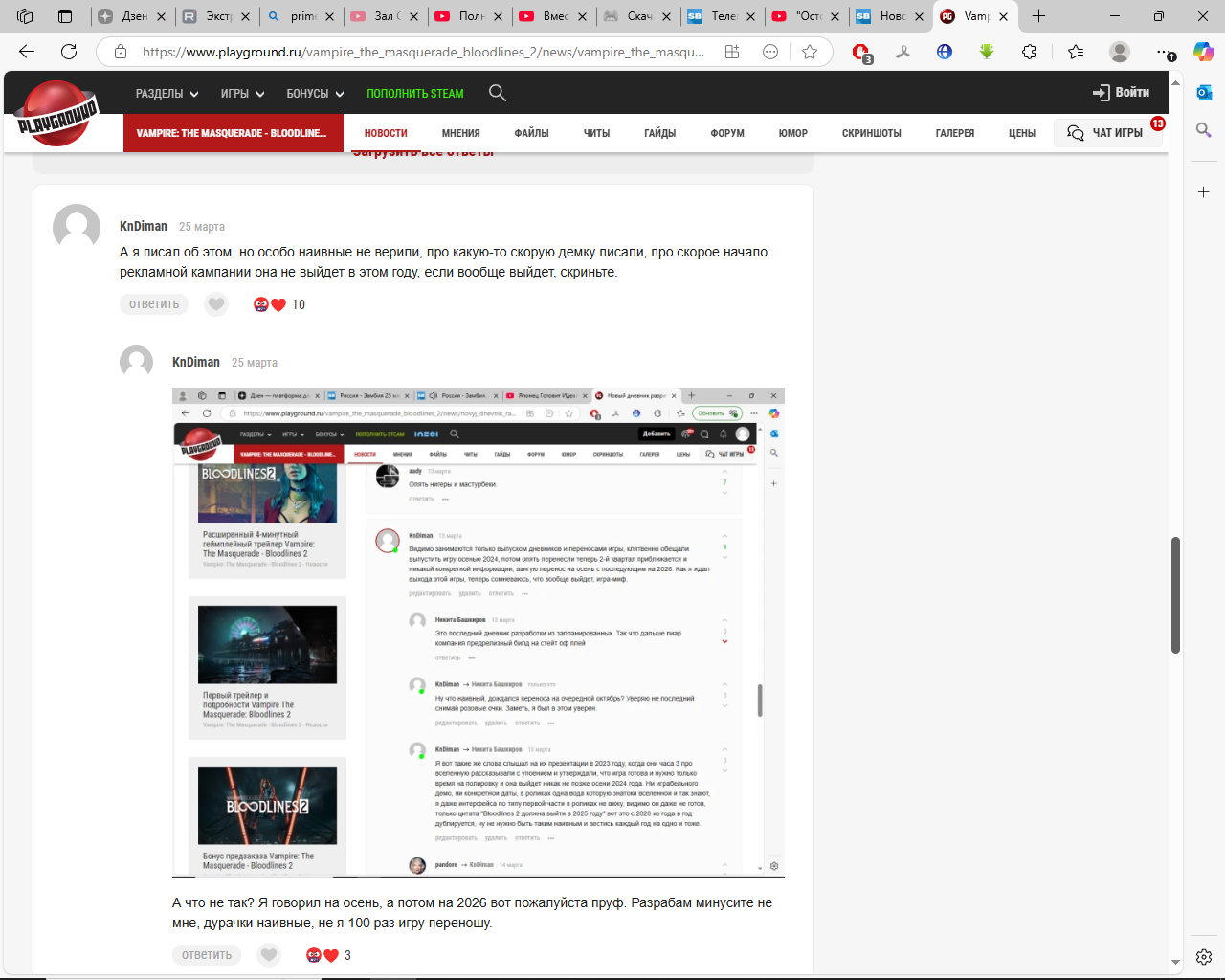Open the Copilot sidebar icon

tap(1204, 52)
